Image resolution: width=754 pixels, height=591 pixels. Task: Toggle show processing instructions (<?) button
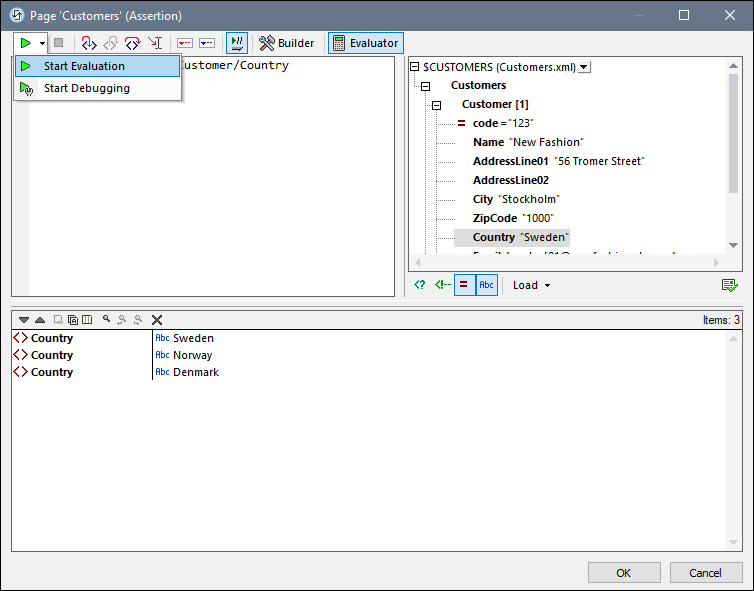tap(420, 285)
